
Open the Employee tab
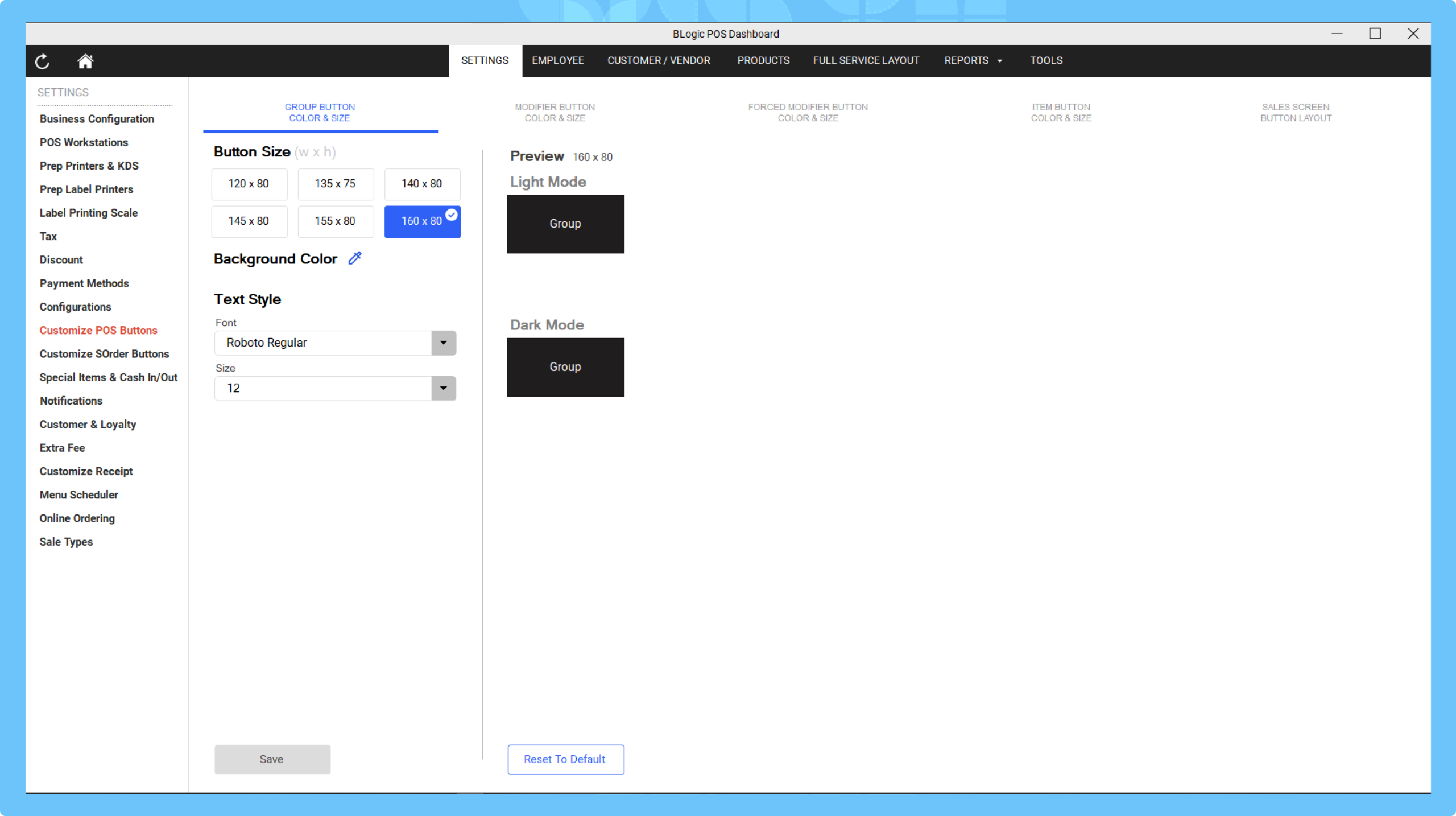(558, 61)
